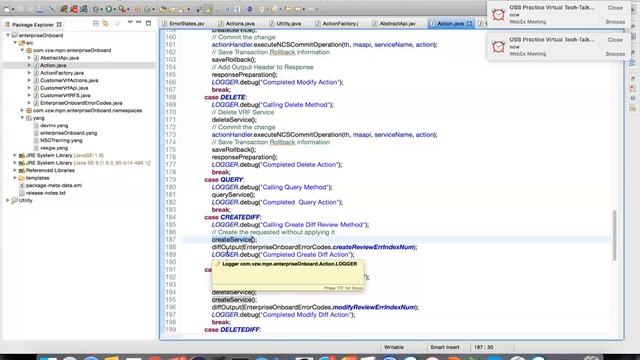Click alarm clock icon on upper notification
The image size is (640, 360).
[498, 15]
